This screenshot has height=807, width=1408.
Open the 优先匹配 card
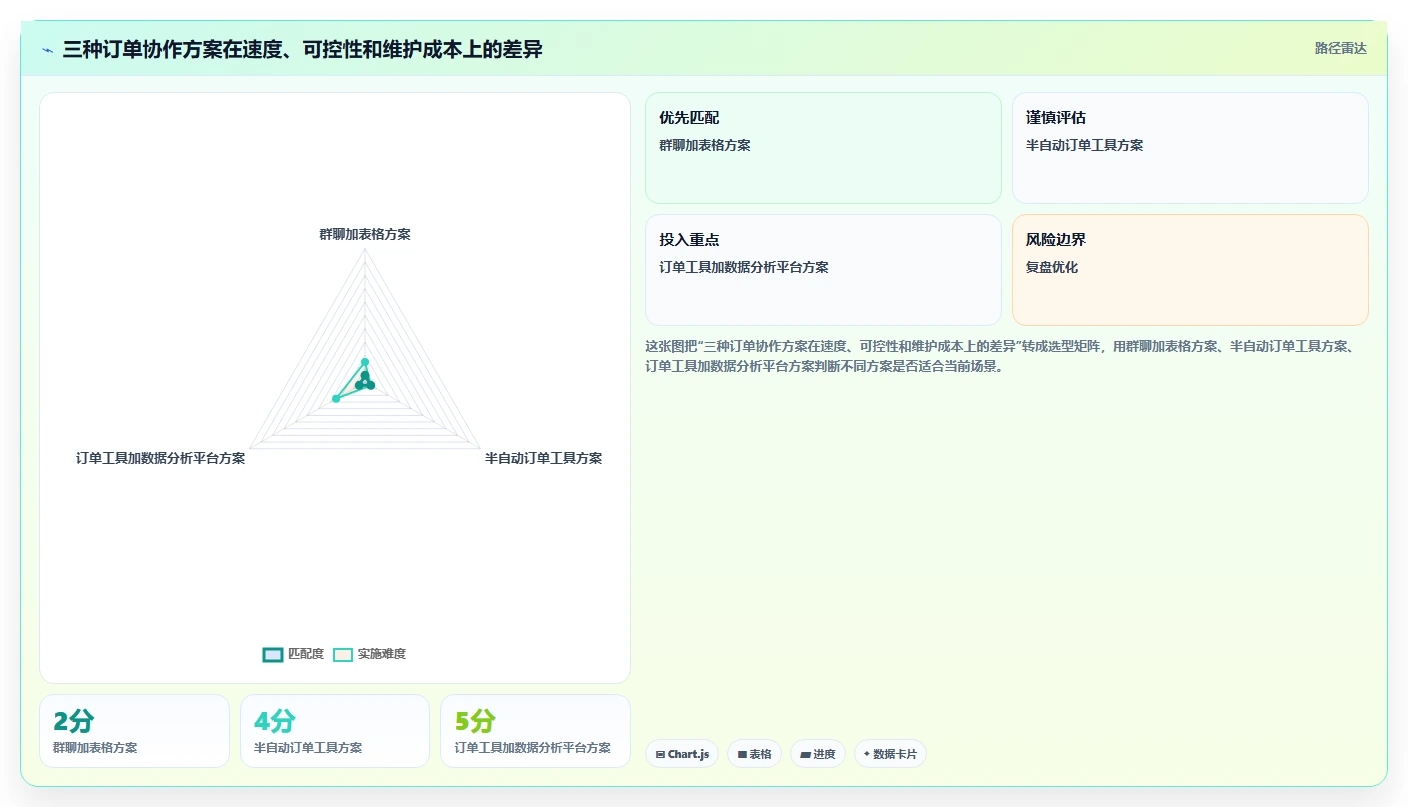(x=823, y=148)
